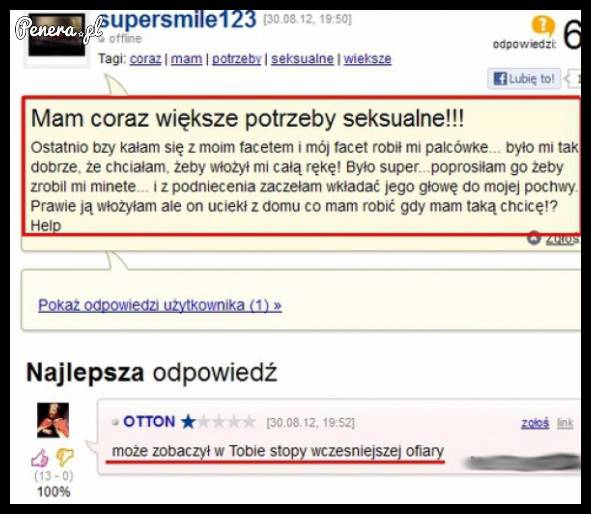Click the Facebook 'Lubię to!' button
The image size is (591, 514).
click(524, 79)
